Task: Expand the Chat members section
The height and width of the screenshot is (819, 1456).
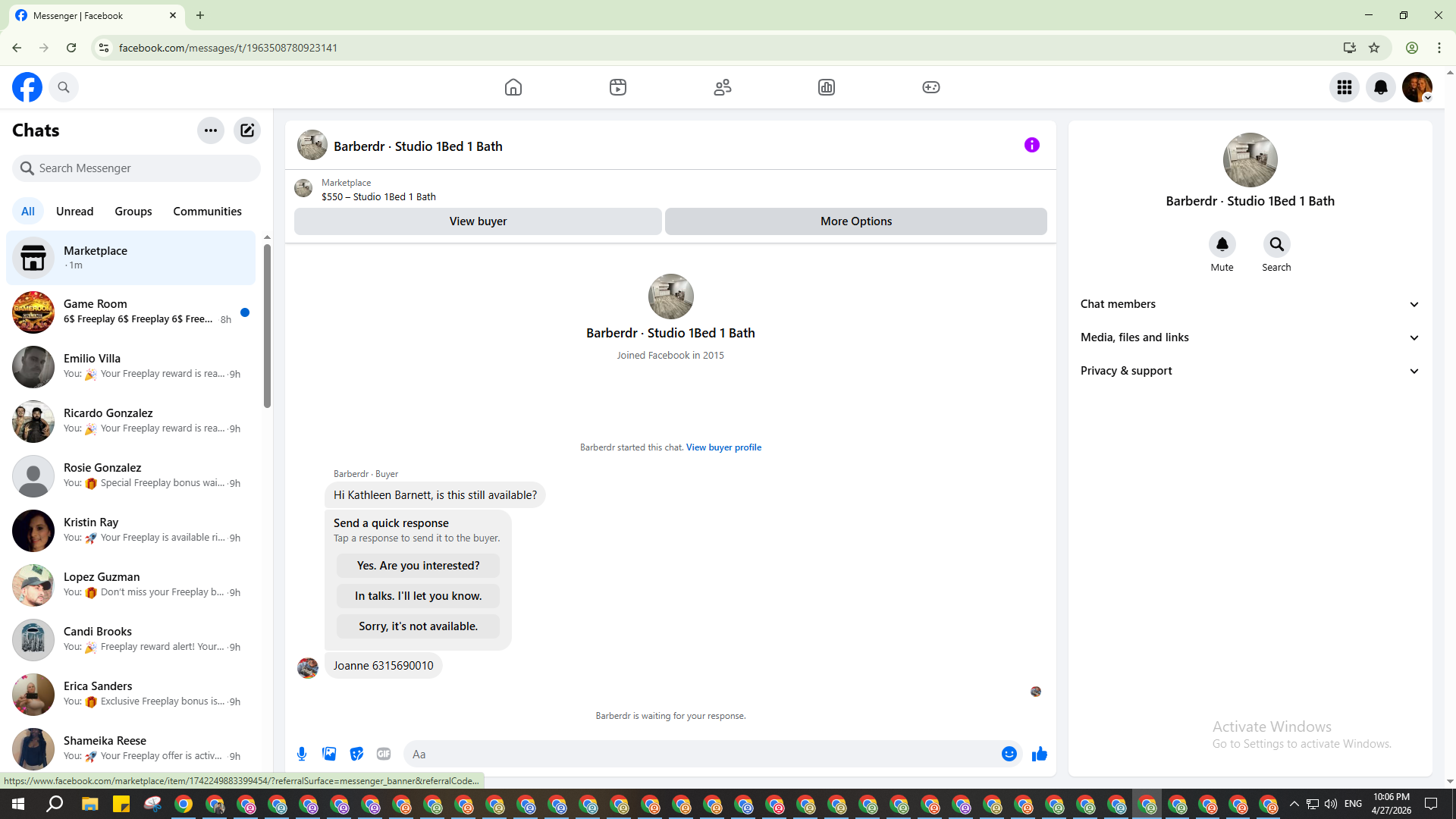Action: 1250,304
